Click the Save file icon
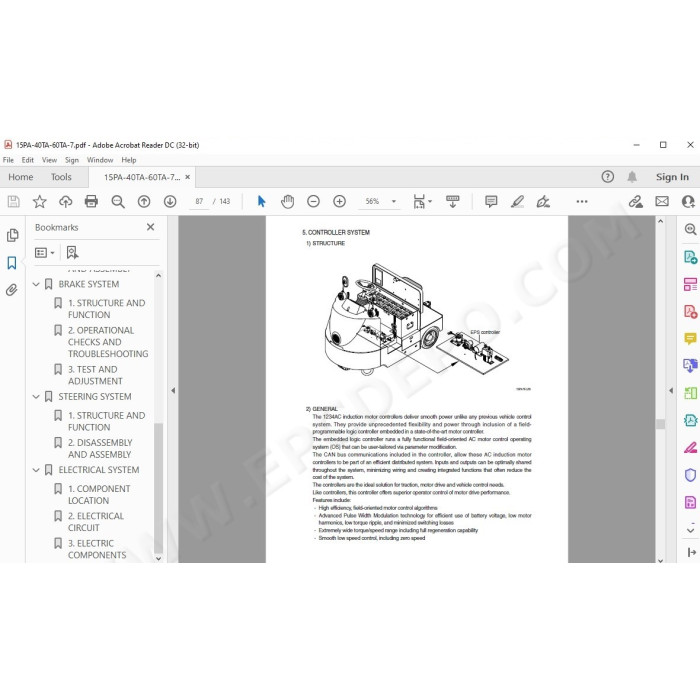The image size is (700, 700). pyautogui.click(x=13, y=202)
